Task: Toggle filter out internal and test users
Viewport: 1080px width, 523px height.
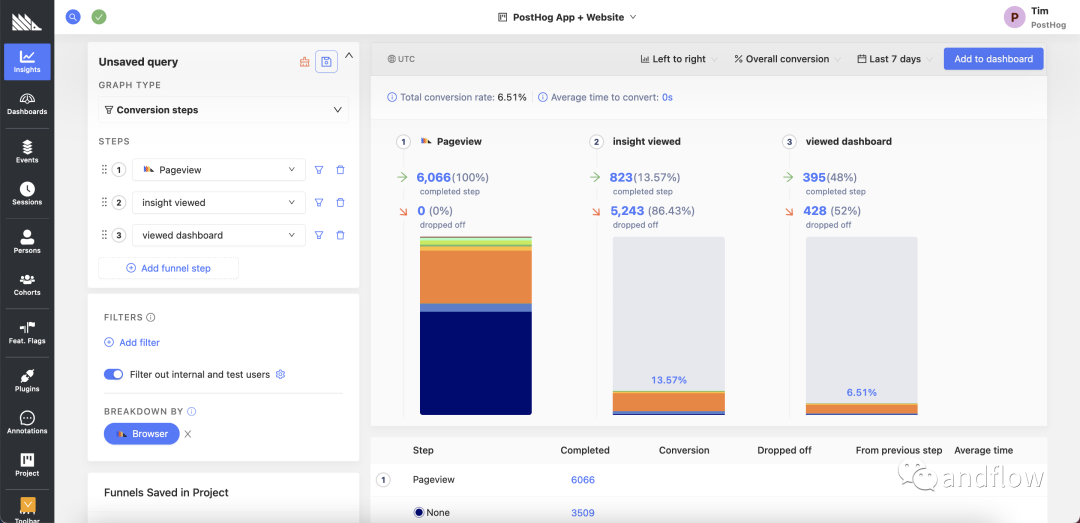Action: (113, 375)
